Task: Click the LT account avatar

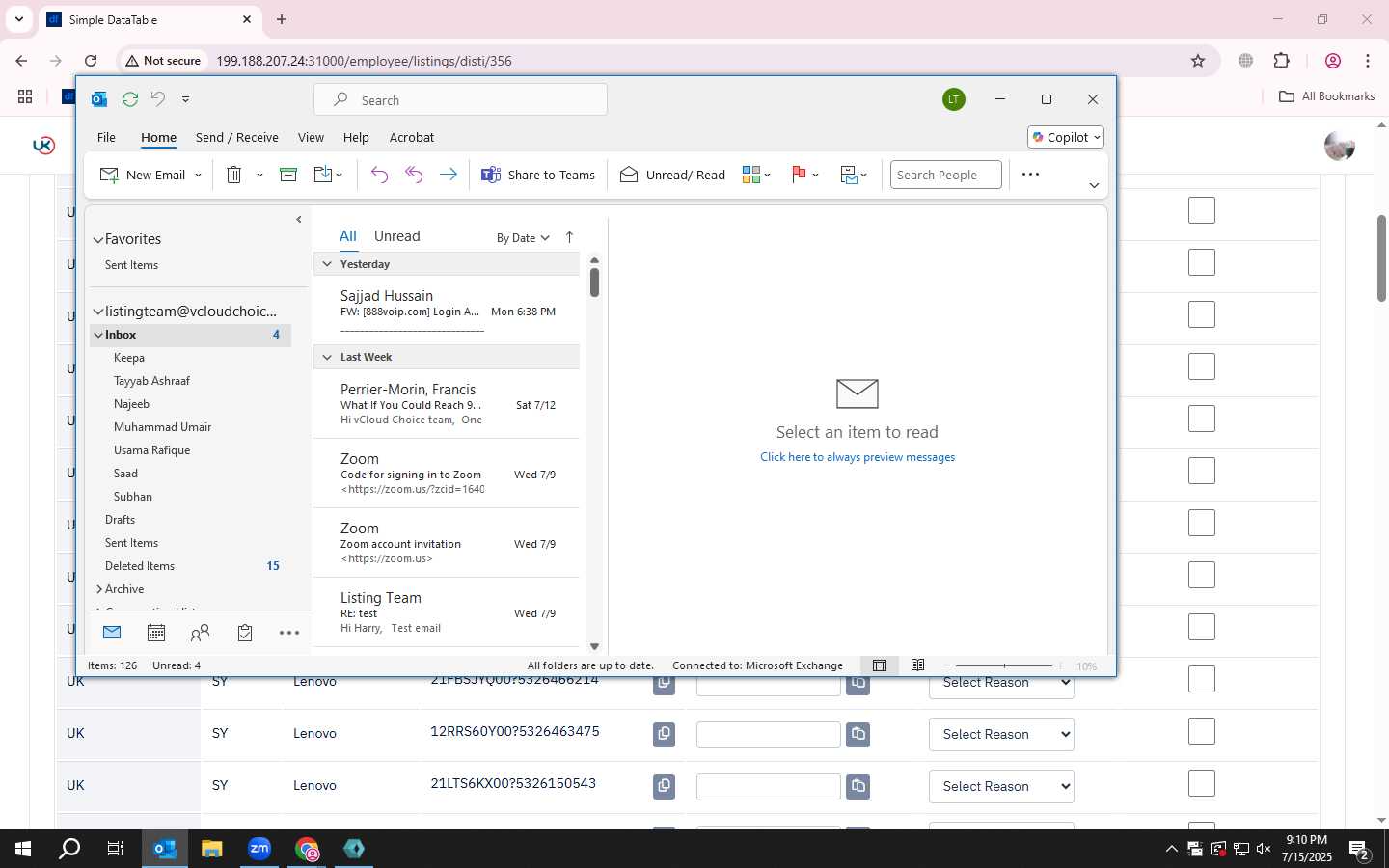Action: [953, 99]
